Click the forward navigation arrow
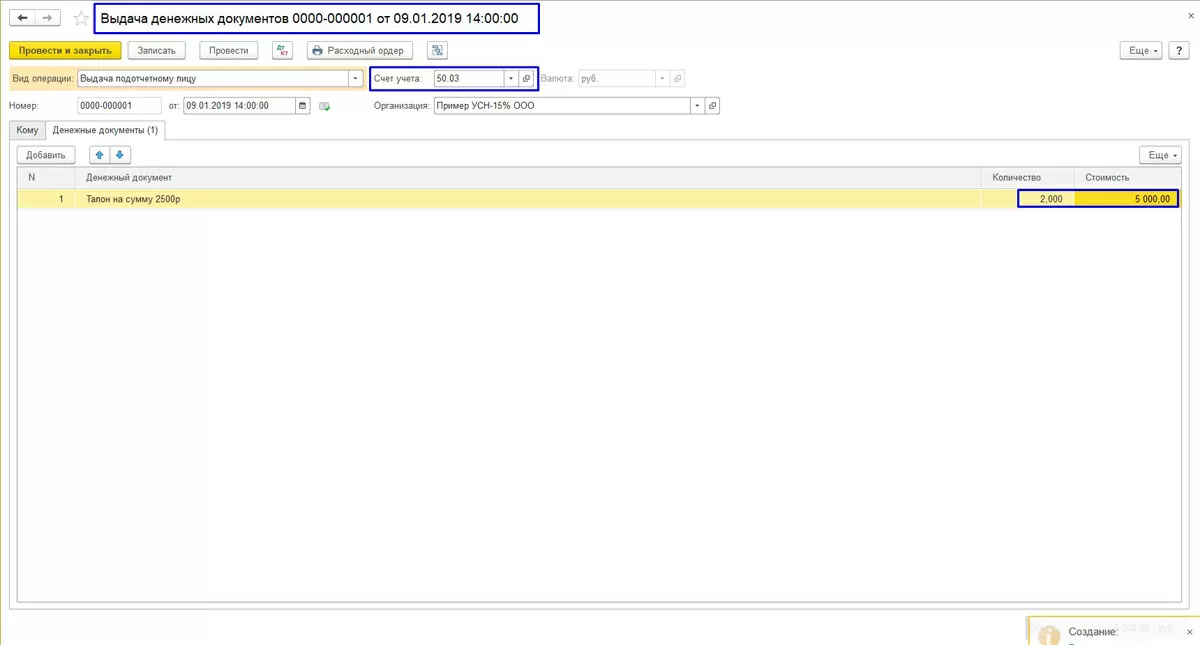Image resolution: width=1200 pixels, height=645 pixels. (48, 18)
